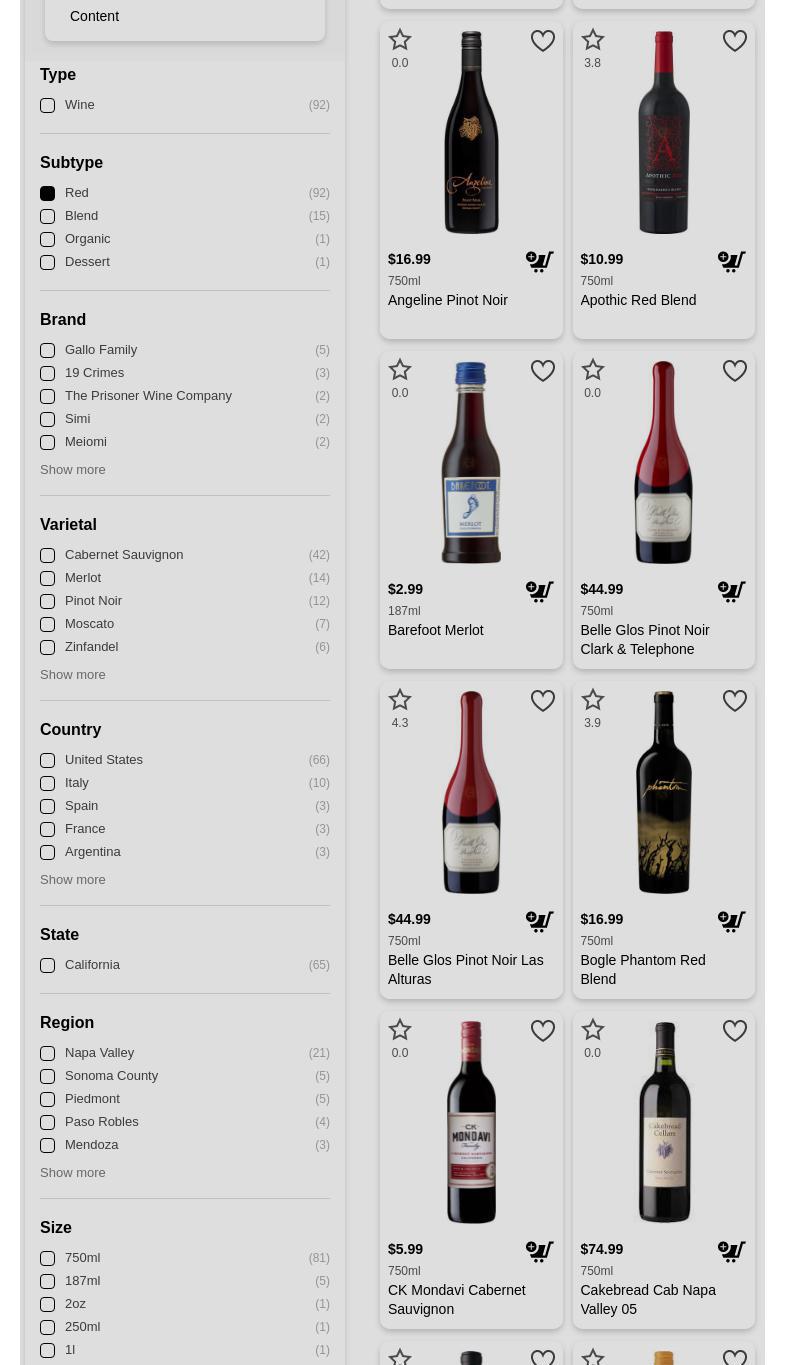This screenshot has height=1365, width=785.
Task: Expand Show more under Brand
Action: (x=72, y=469)
